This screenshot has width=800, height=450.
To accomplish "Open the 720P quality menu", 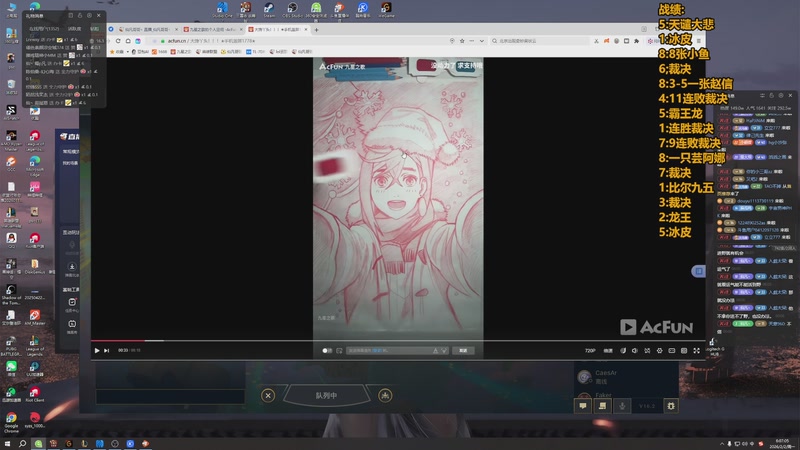I will (x=590, y=351).
